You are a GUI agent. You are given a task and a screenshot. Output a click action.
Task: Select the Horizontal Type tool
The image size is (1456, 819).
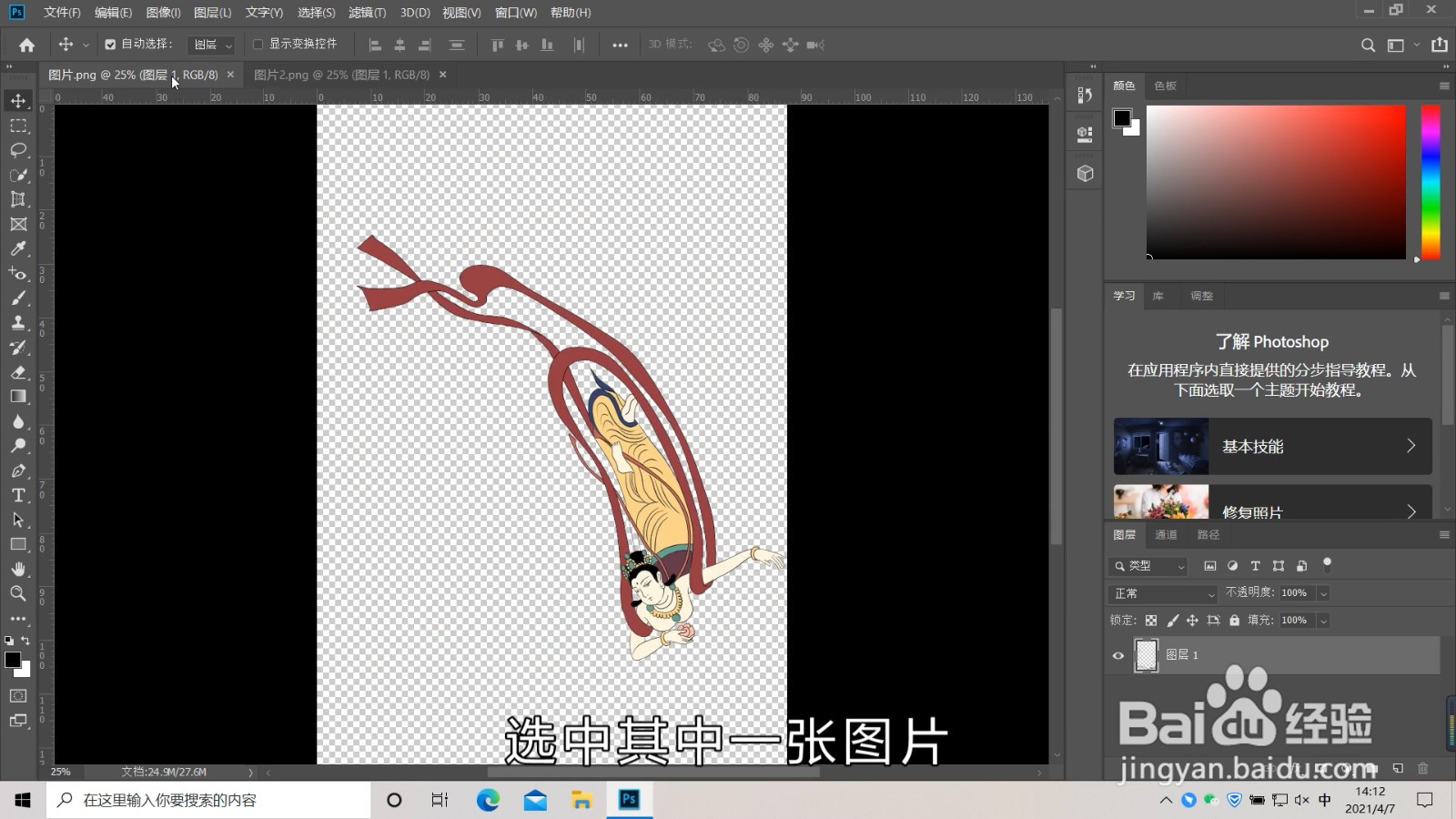click(18, 495)
